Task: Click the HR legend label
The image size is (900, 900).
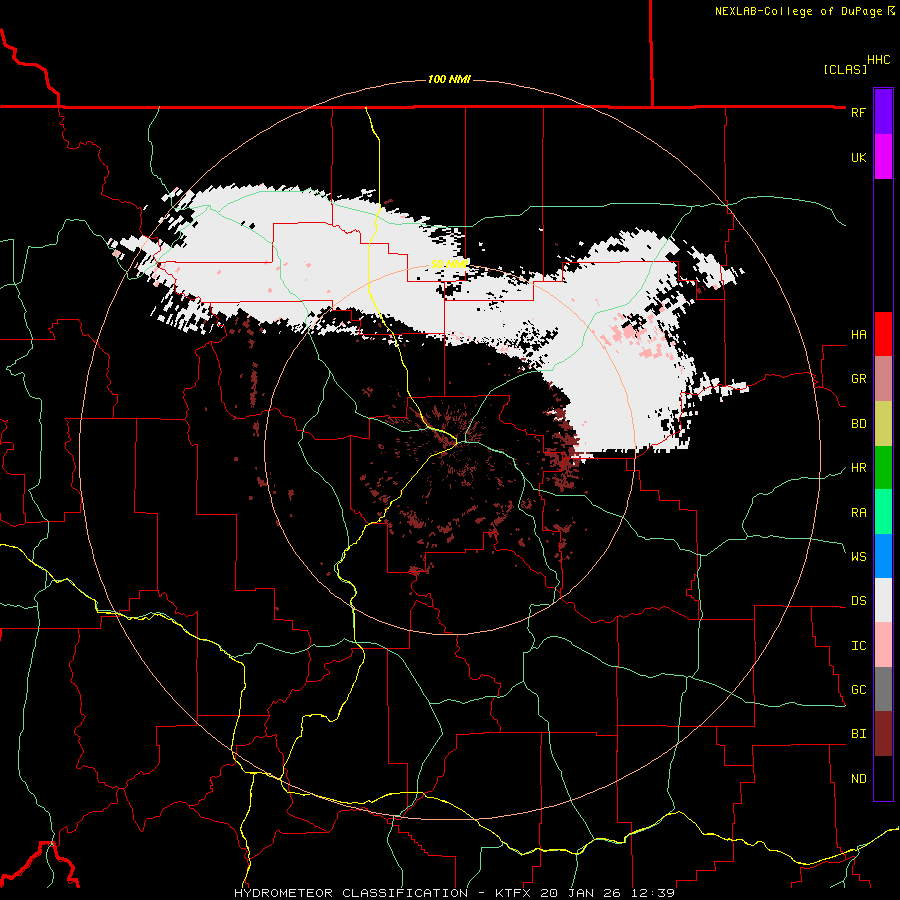Action: click(x=858, y=468)
